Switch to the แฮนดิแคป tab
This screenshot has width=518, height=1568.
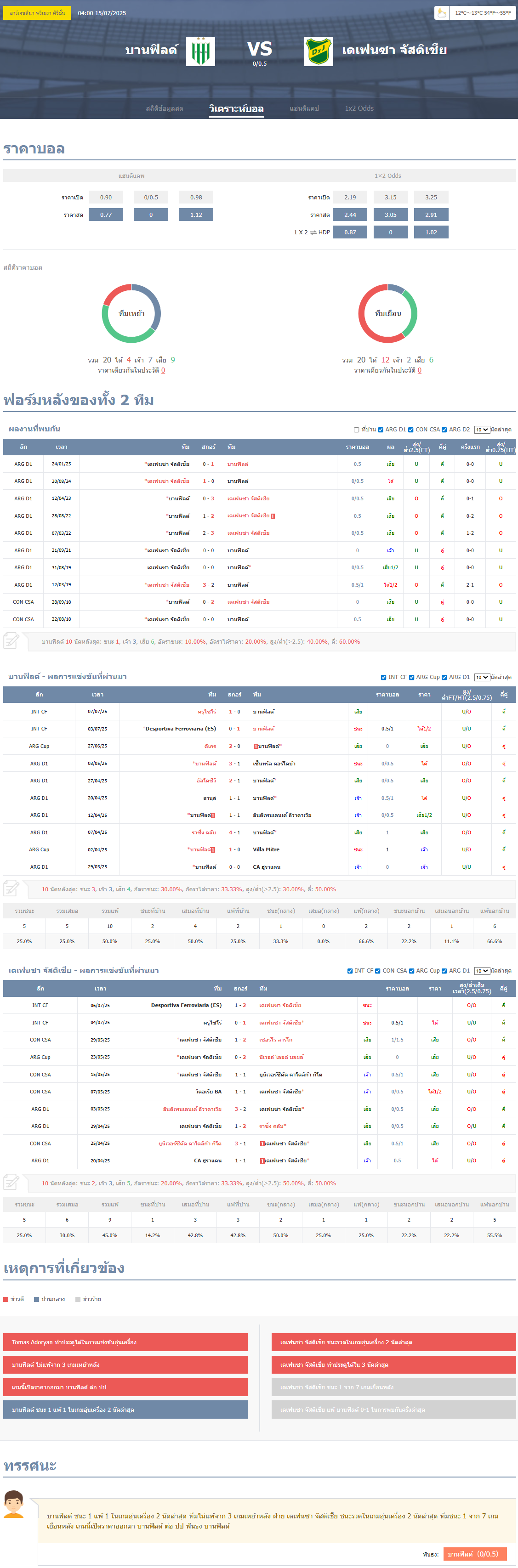click(304, 108)
